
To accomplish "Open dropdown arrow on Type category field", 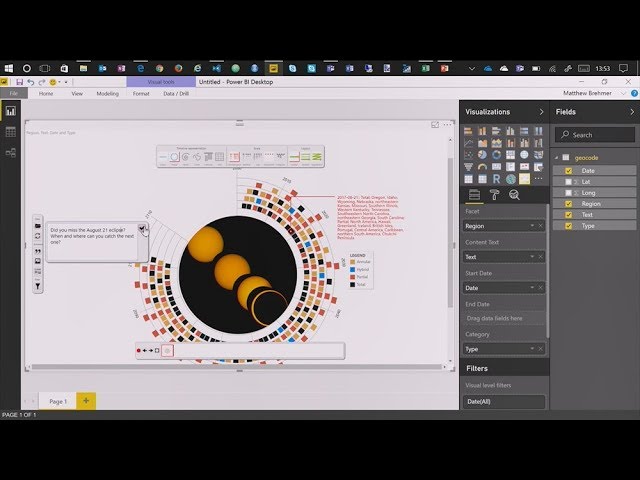I will click(532, 349).
